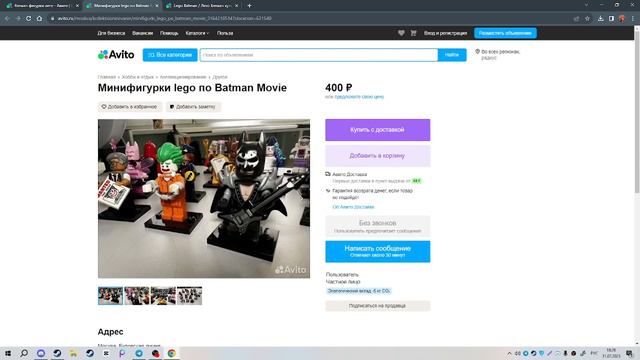
Task: Click 'Вход и регистрация'
Action: (445, 33)
